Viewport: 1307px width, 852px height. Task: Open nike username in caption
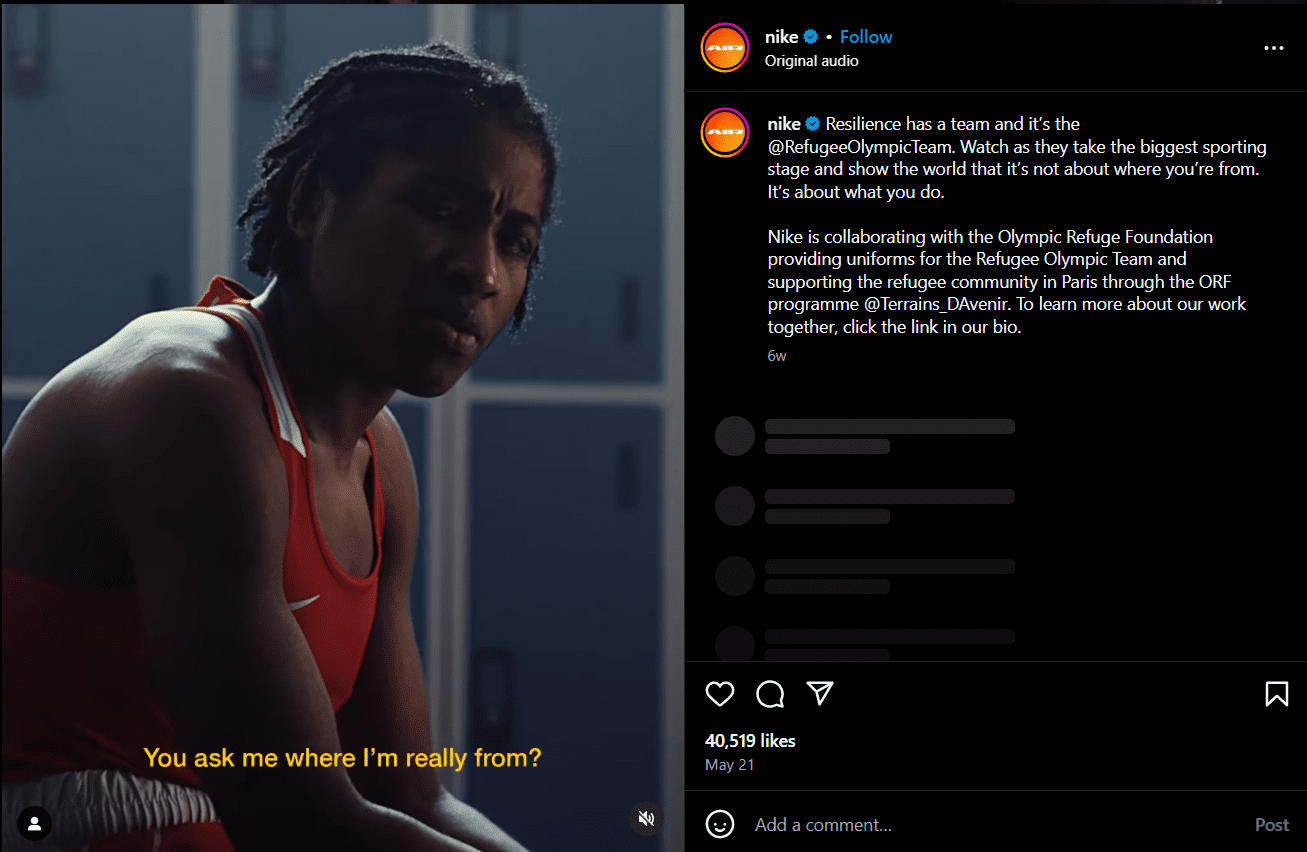tap(784, 124)
